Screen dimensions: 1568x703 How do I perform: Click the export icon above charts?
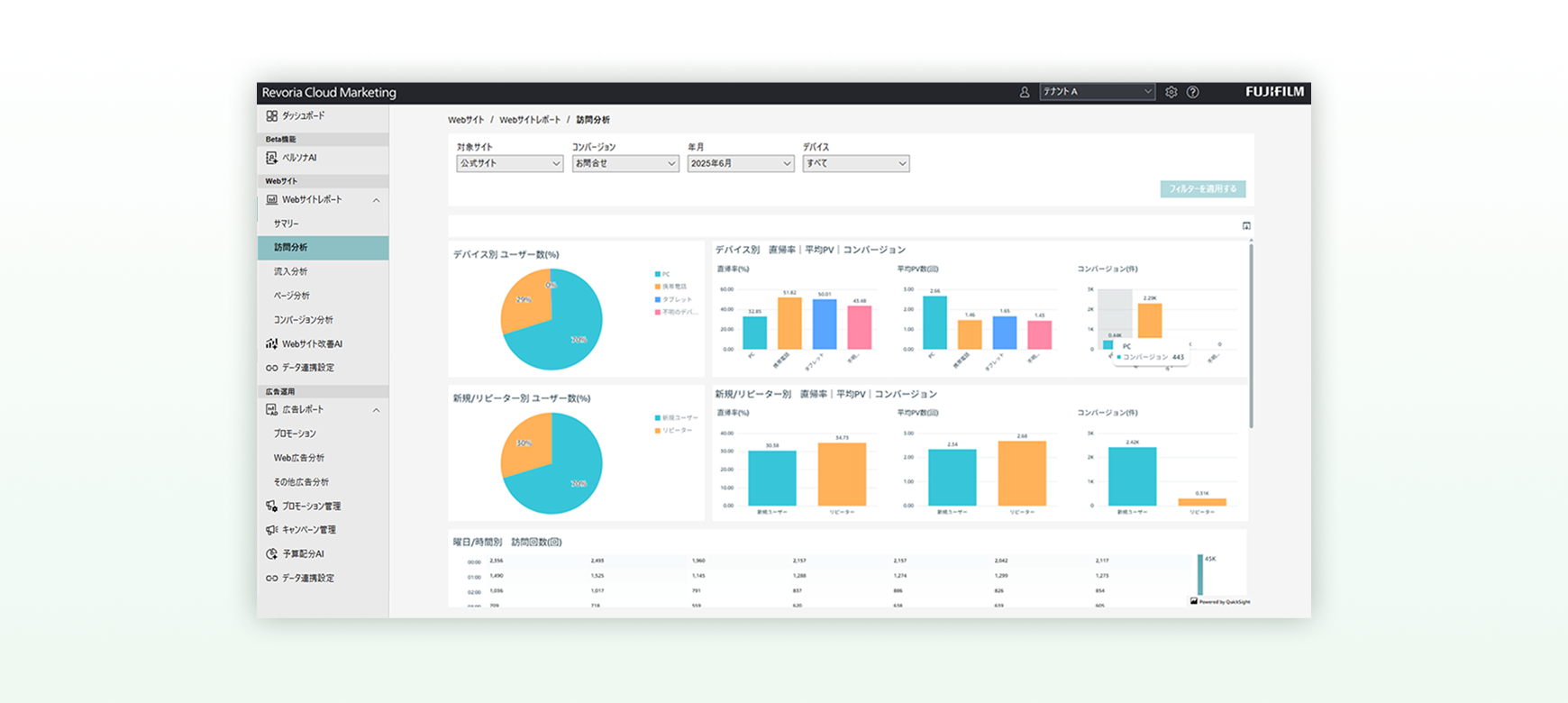coord(1246,226)
